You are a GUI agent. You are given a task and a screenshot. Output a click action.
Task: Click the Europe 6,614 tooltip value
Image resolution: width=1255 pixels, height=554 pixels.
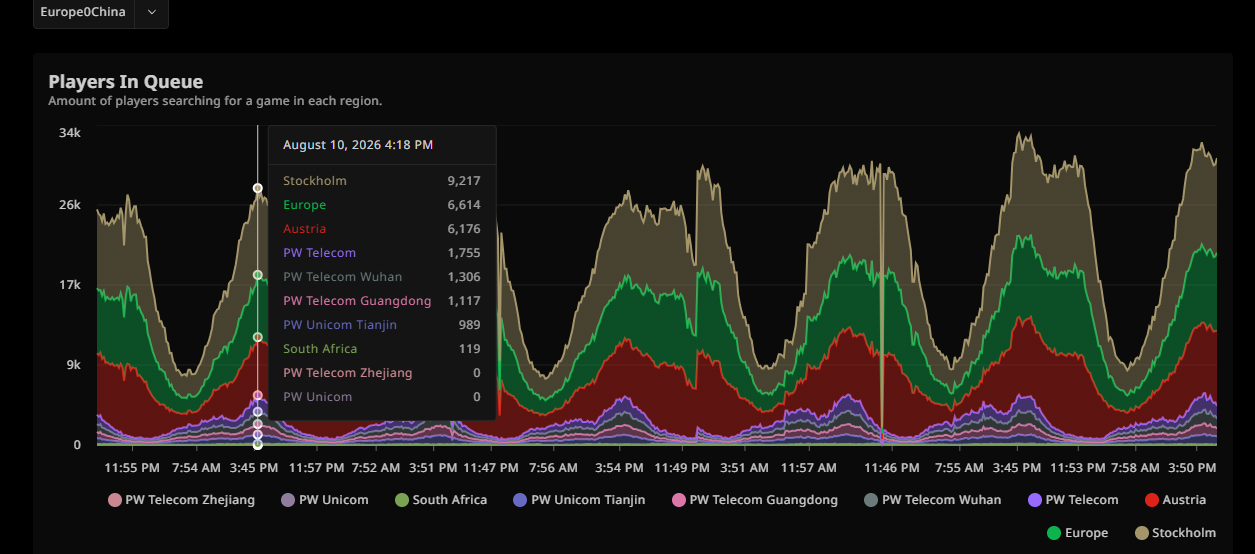click(464, 205)
